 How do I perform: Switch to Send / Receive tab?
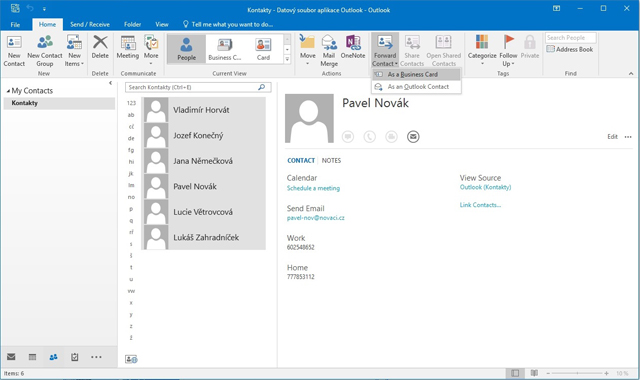(90, 24)
